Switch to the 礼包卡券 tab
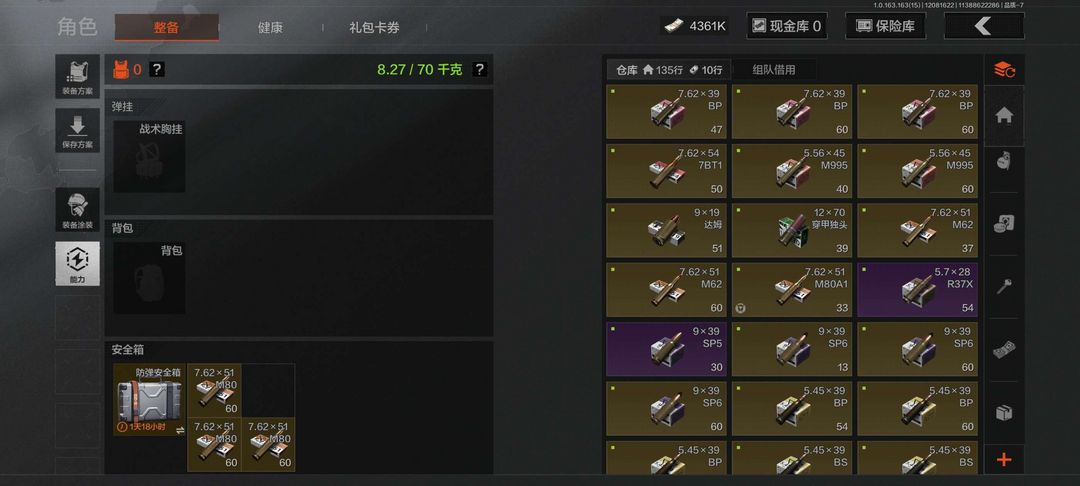The width and height of the screenshot is (1080, 486). click(x=374, y=28)
